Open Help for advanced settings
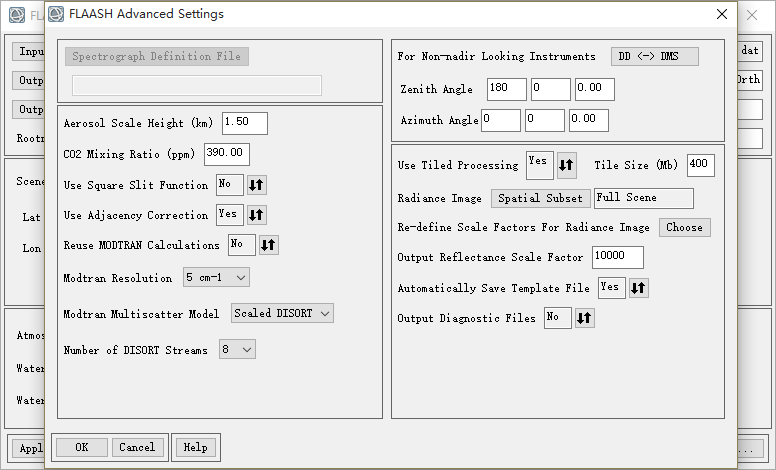The height and width of the screenshot is (470, 776). (195, 447)
